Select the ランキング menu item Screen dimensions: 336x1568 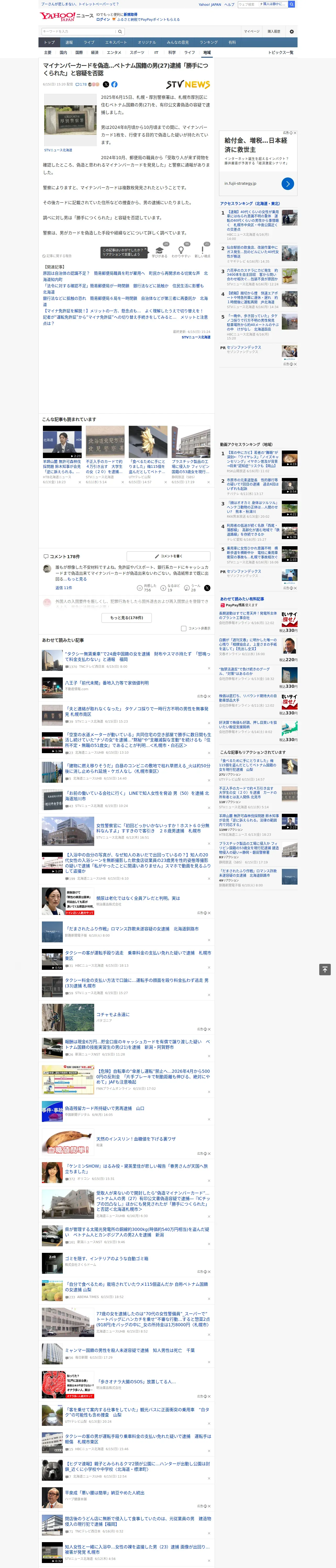click(x=209, y=42)
